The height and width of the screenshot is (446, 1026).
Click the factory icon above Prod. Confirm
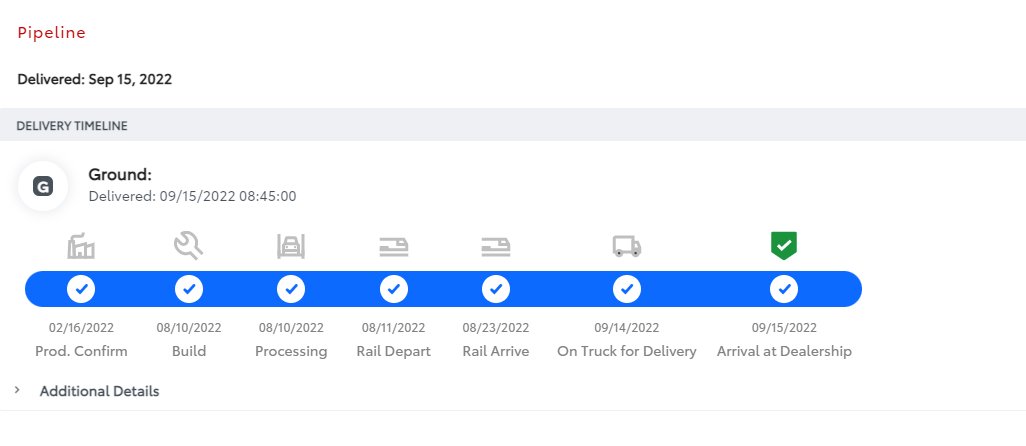(x=81, y=246)
